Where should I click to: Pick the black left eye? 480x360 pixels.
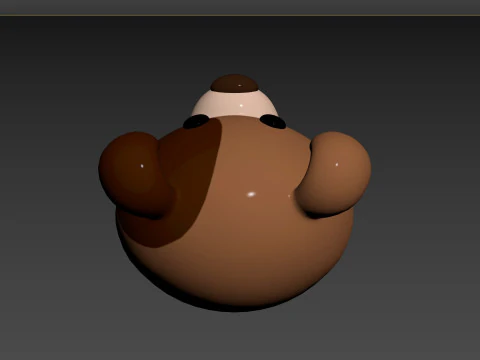pos(195,122)
